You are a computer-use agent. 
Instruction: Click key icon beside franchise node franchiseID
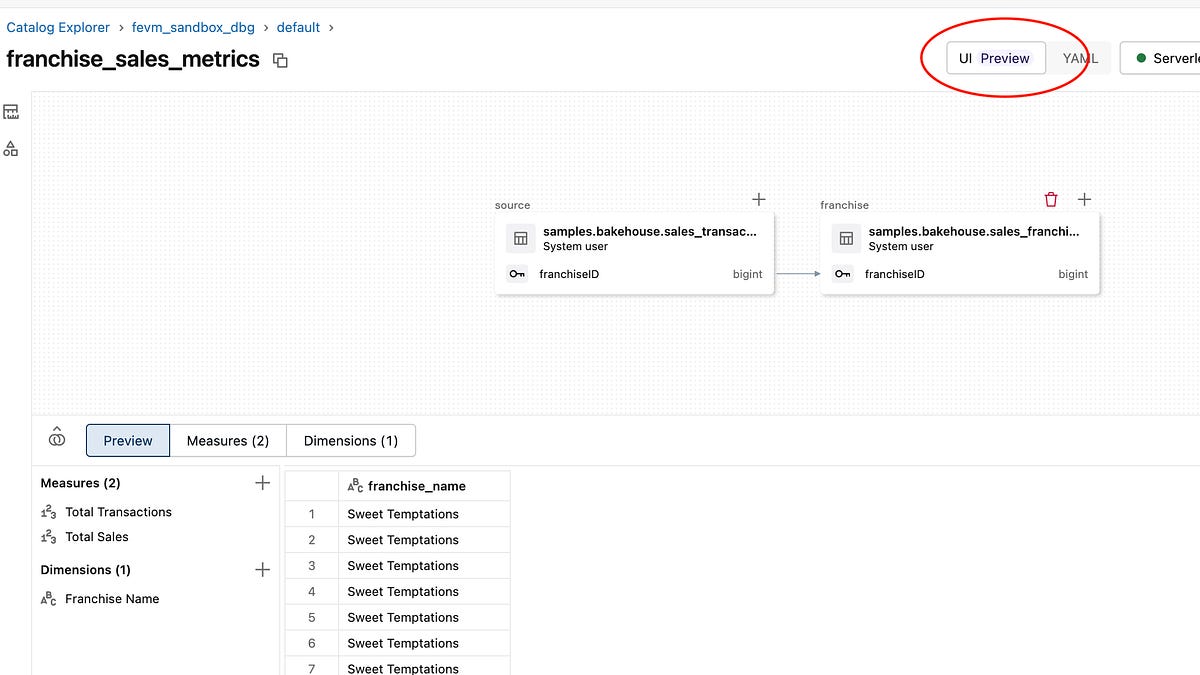click(x=843, y=274)
